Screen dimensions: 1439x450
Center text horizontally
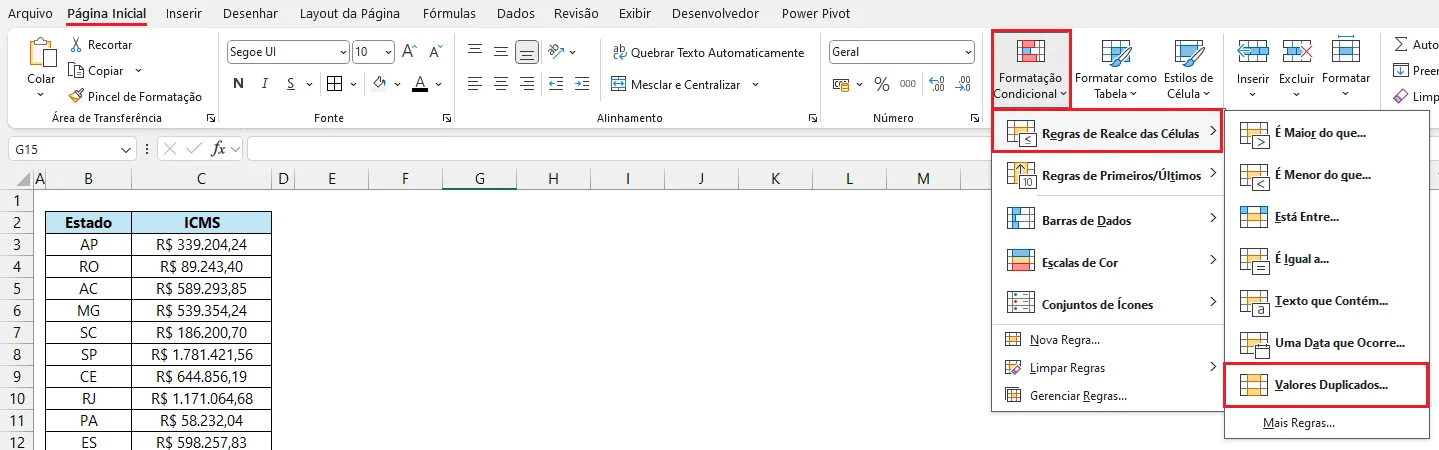(501, 84)
